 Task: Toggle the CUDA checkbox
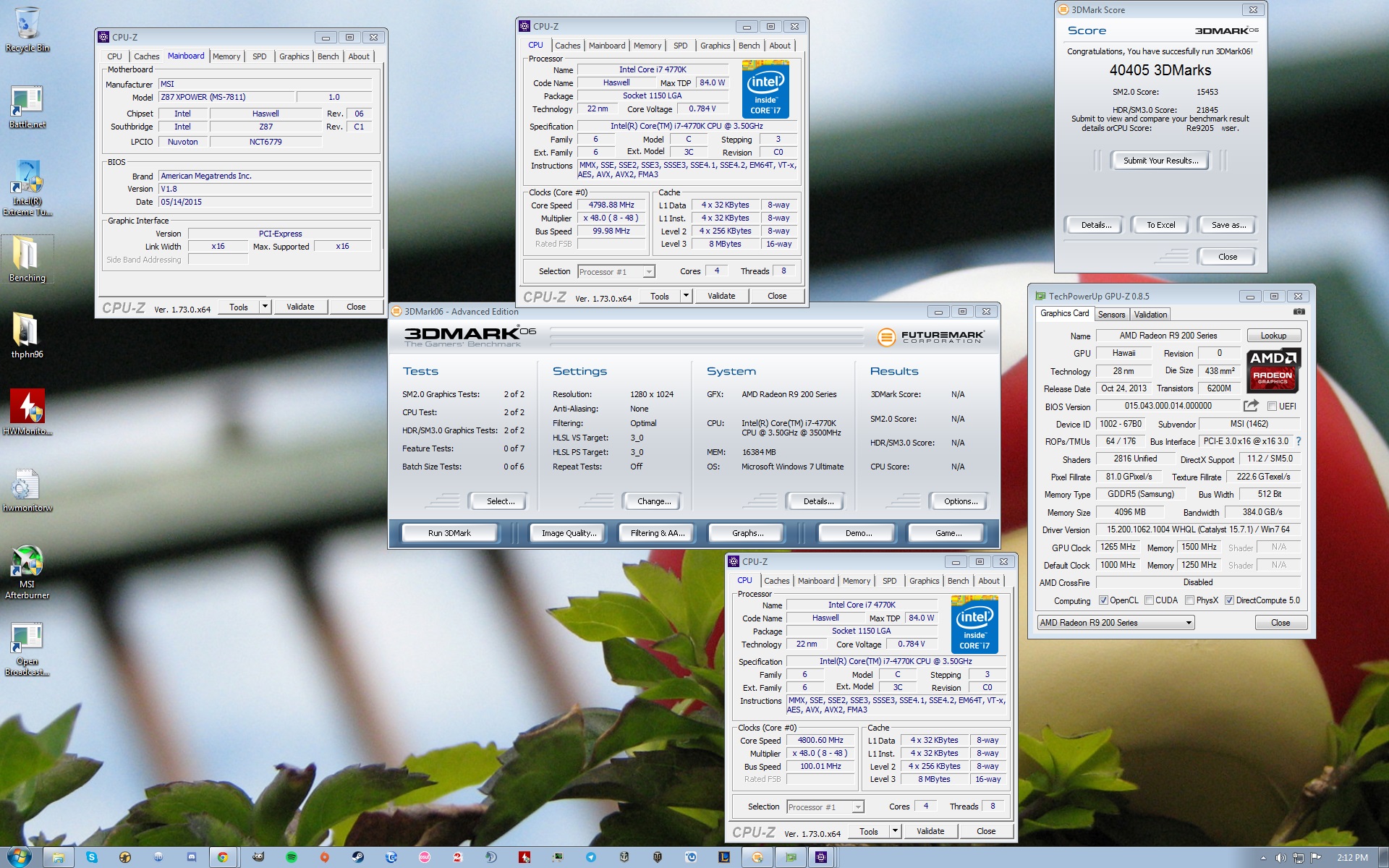click(1149, 600)
